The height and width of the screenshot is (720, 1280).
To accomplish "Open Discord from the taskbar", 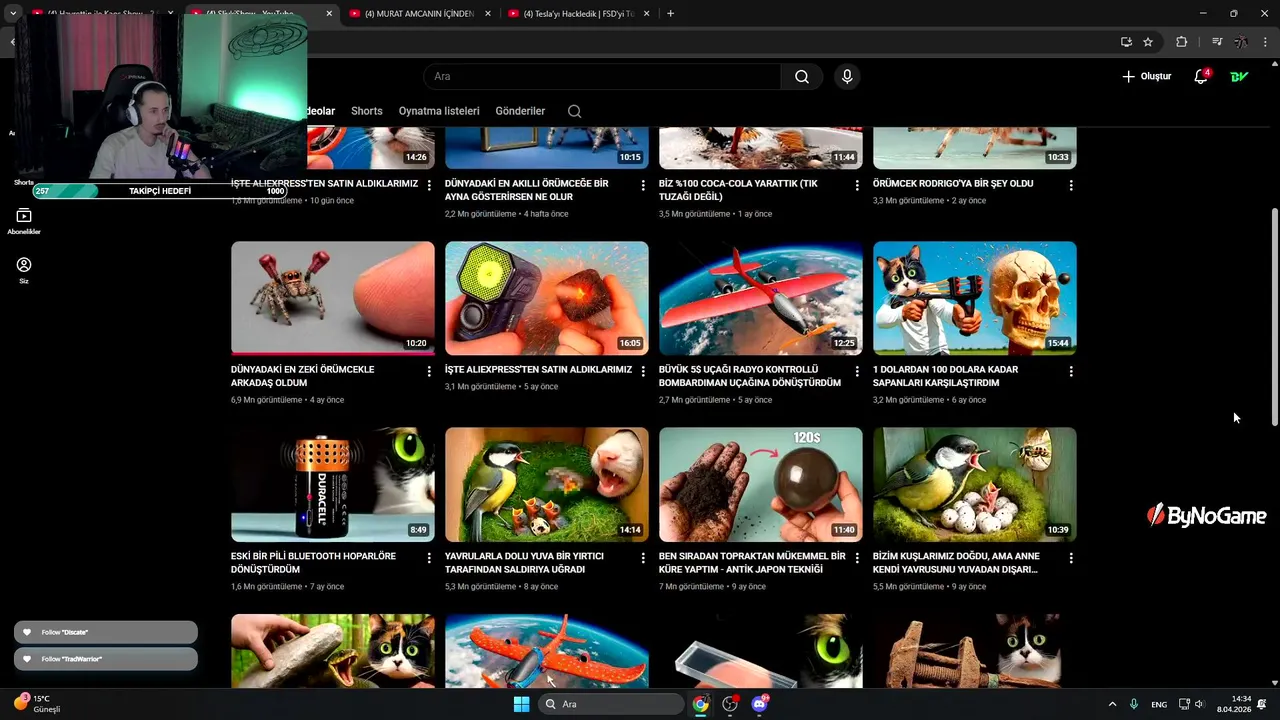I will coord(759,704).
